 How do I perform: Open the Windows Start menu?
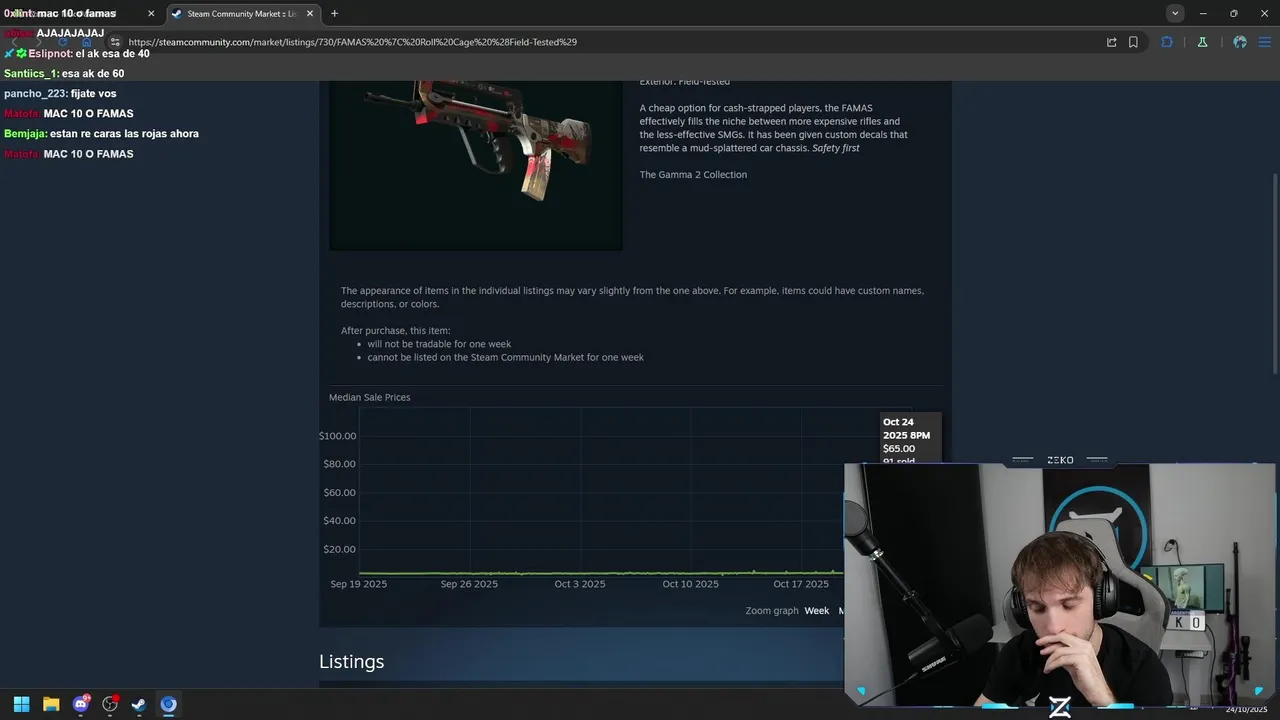click(21, 704)
